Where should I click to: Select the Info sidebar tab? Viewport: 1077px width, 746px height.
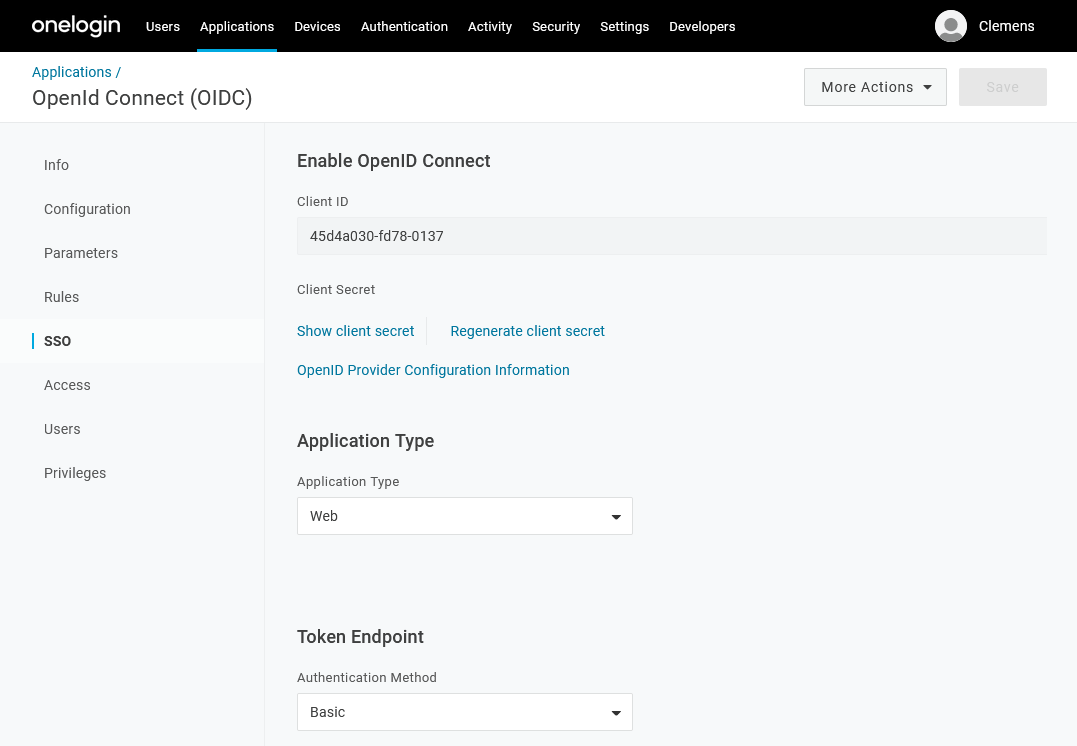click(56, 165)
